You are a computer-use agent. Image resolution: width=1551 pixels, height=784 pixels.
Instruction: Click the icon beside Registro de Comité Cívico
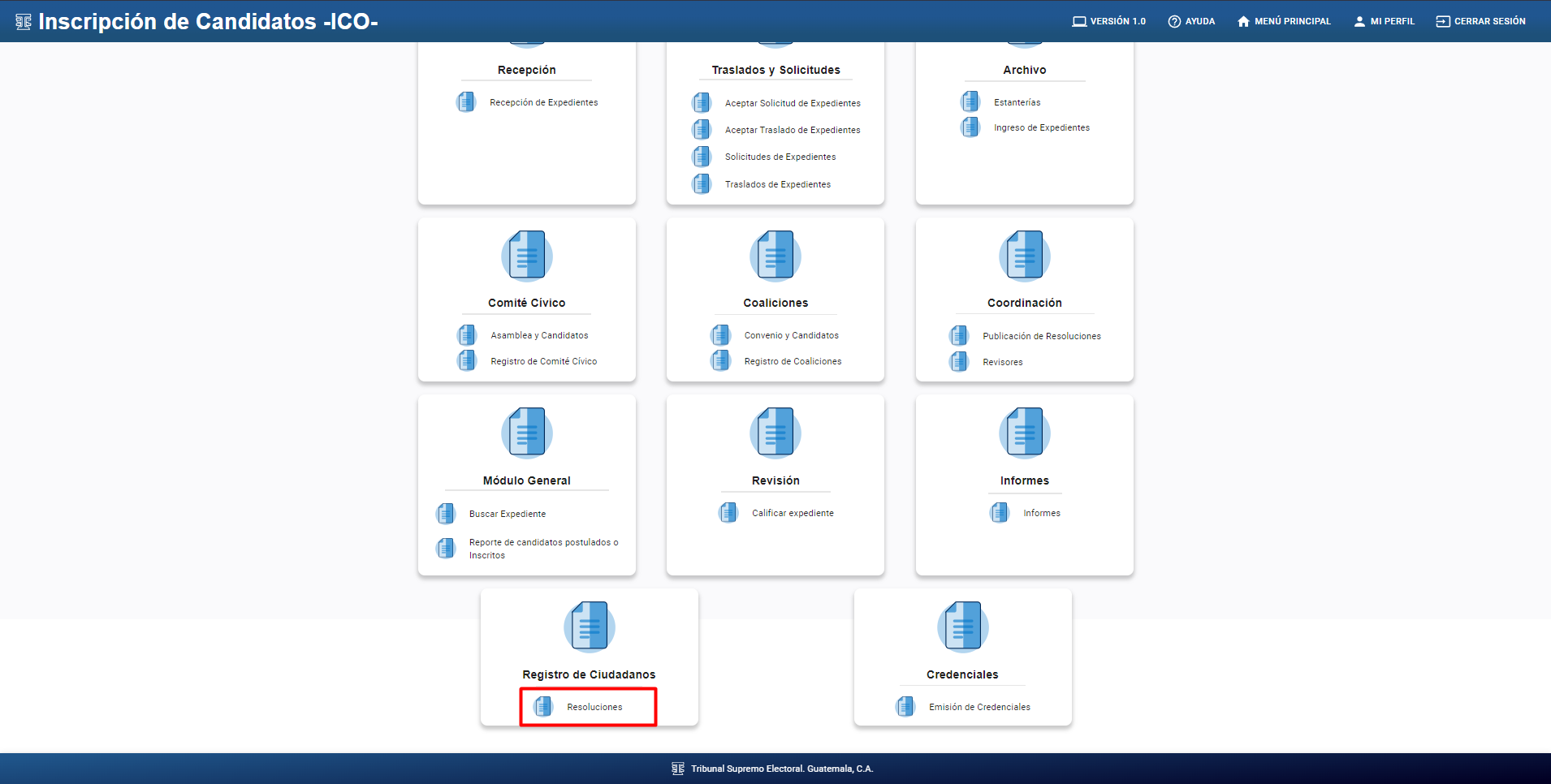tap(467, 361)
